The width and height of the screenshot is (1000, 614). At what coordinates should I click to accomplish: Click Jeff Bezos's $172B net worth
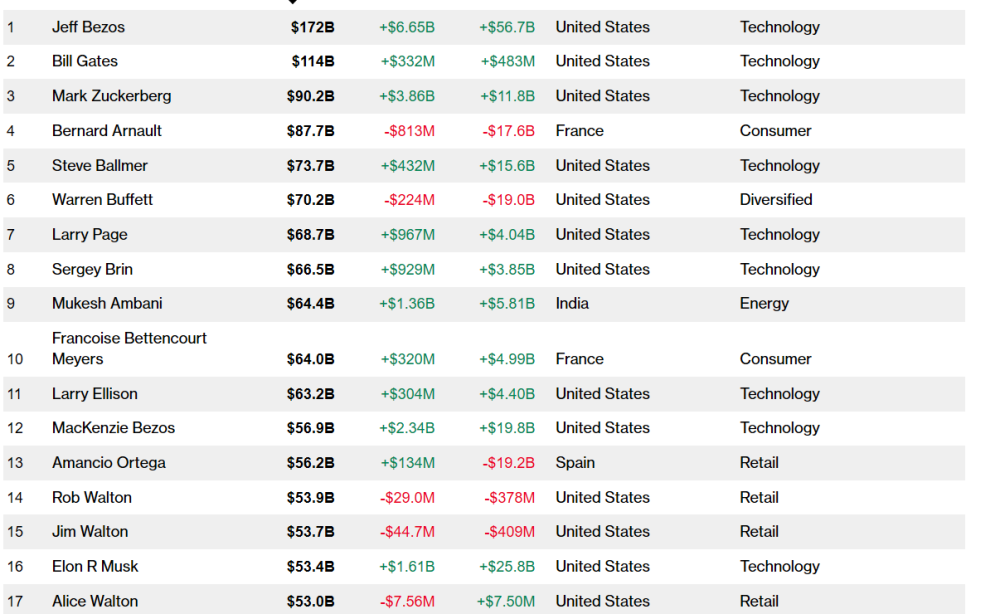pos(312,27)
